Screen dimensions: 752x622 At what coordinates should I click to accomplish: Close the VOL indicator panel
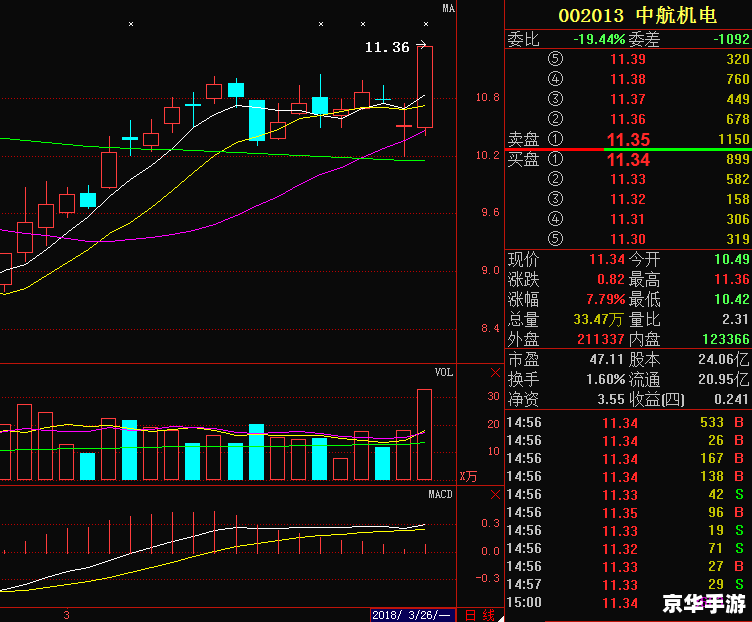pyautogui.click(x=495, y=373)
